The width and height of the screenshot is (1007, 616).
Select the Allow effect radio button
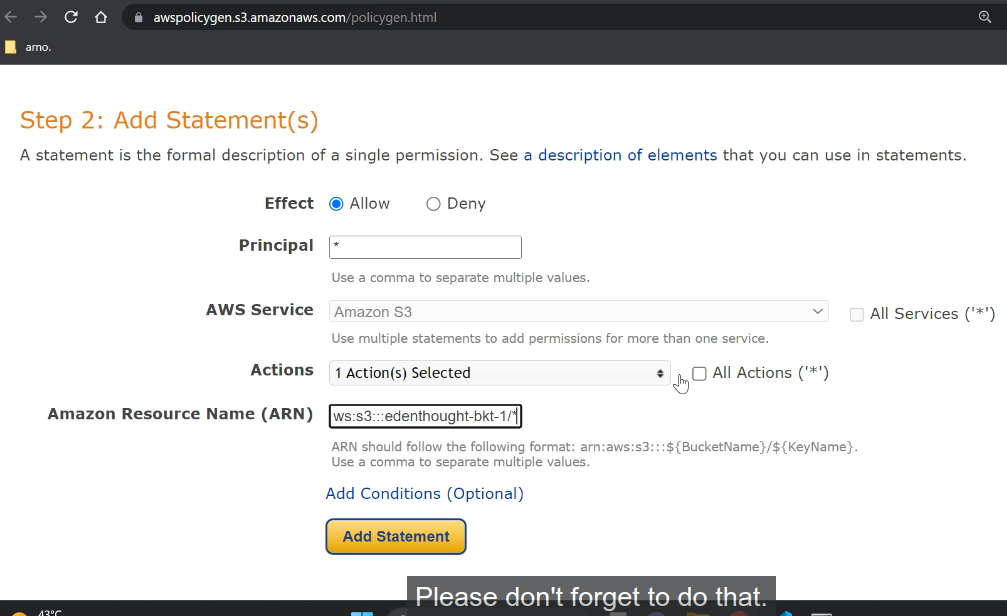coord(336,204)
